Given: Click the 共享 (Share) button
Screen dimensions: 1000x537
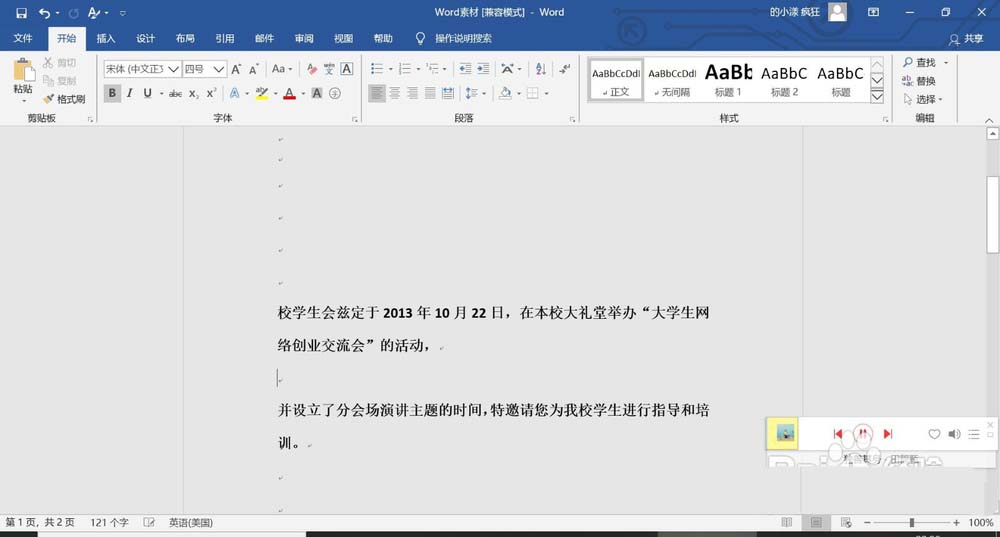Looking at the screenshot, I should (966, 39).
